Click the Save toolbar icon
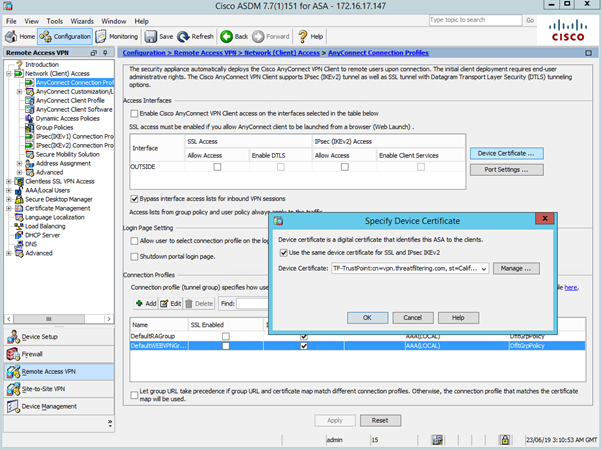 (x=159, y=36)
